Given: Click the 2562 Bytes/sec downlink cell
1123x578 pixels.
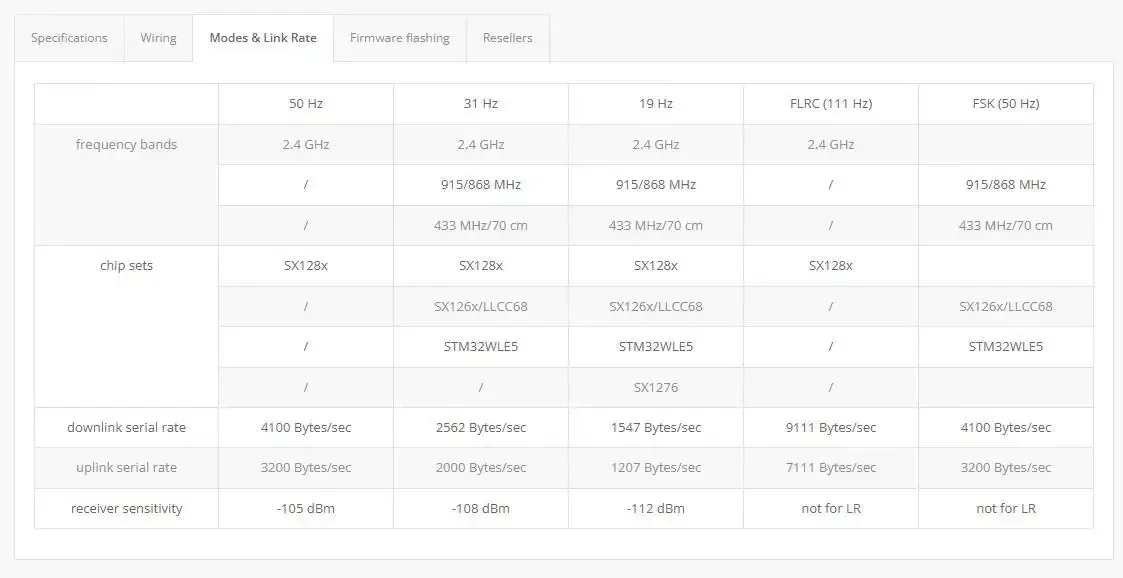Looking at the screenshot, I should 481,428.
